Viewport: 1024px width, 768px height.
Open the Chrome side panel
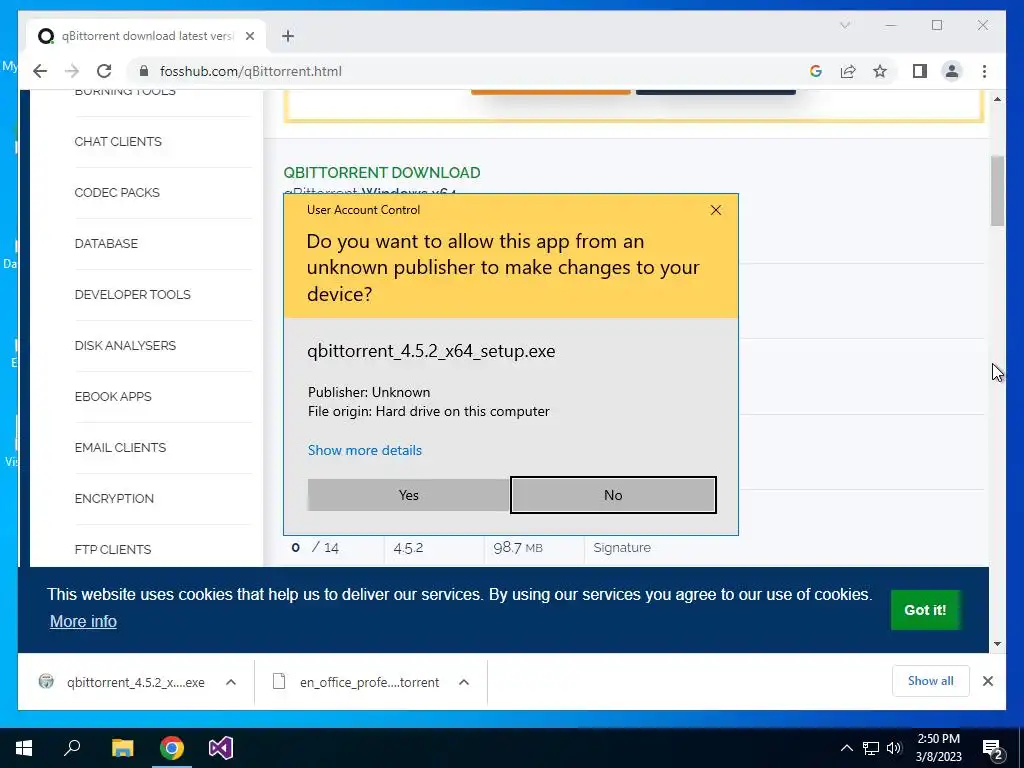(x=920, y=71)
